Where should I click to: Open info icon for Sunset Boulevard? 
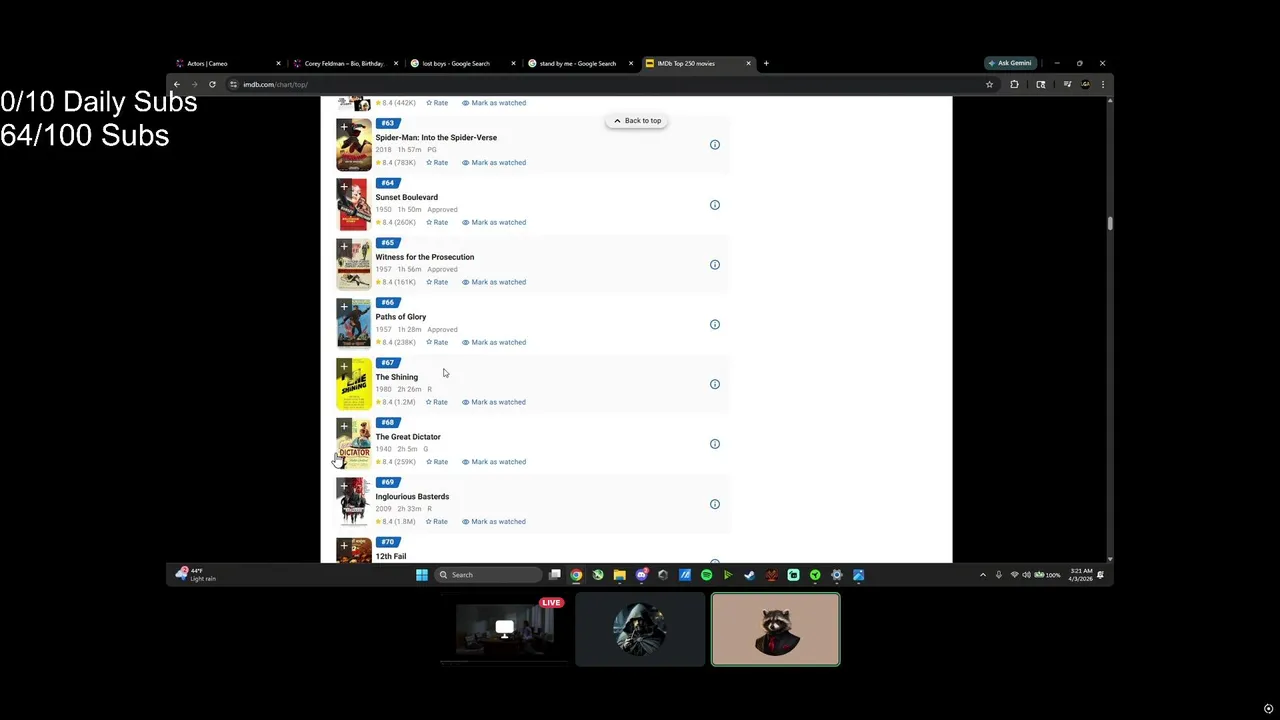coord(715,205)
